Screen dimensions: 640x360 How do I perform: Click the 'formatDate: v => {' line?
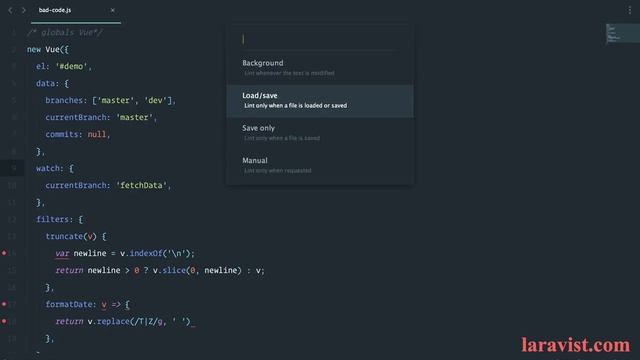point(87,304)
